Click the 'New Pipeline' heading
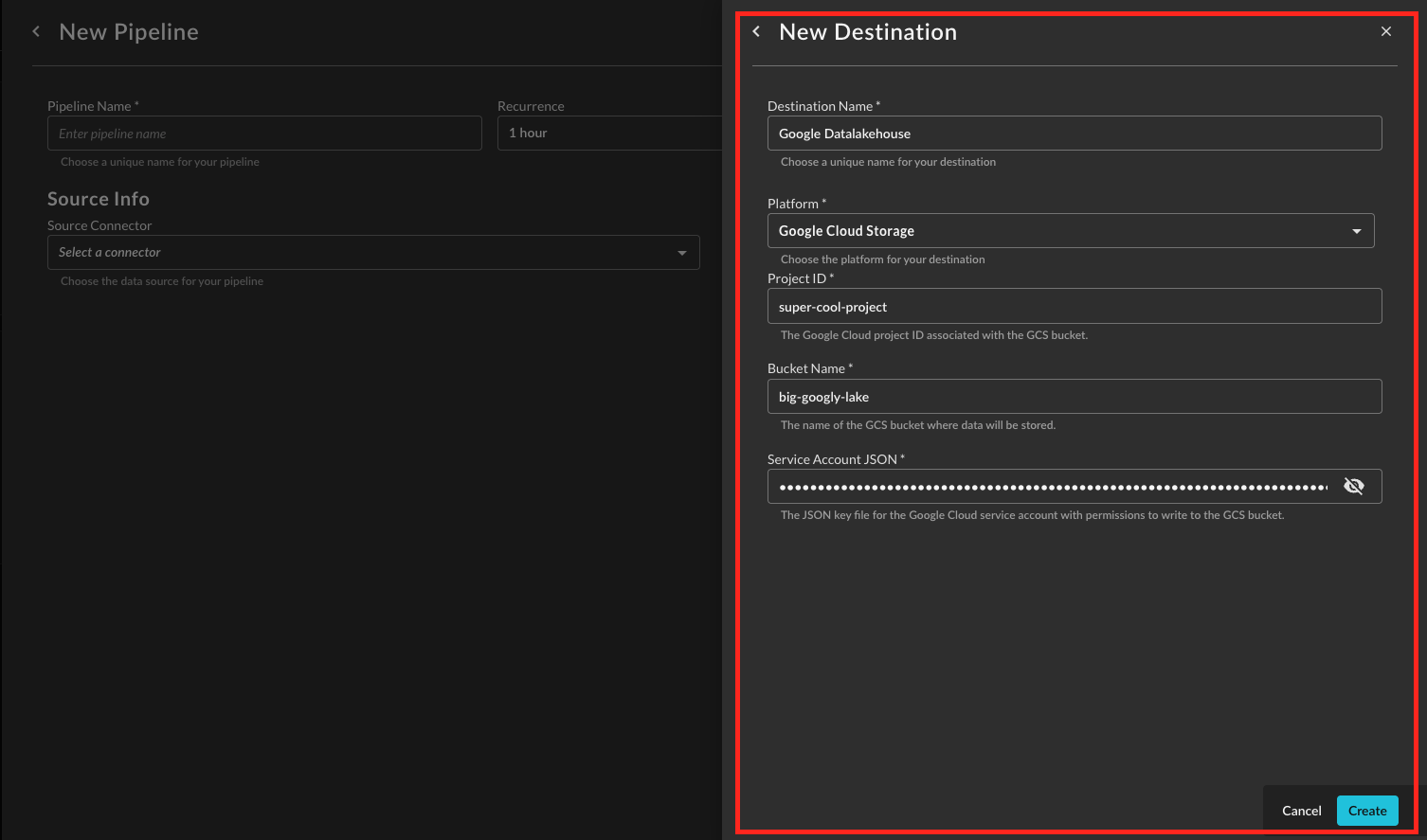Viewport: 1427px width, 840px height. (129, 32)
